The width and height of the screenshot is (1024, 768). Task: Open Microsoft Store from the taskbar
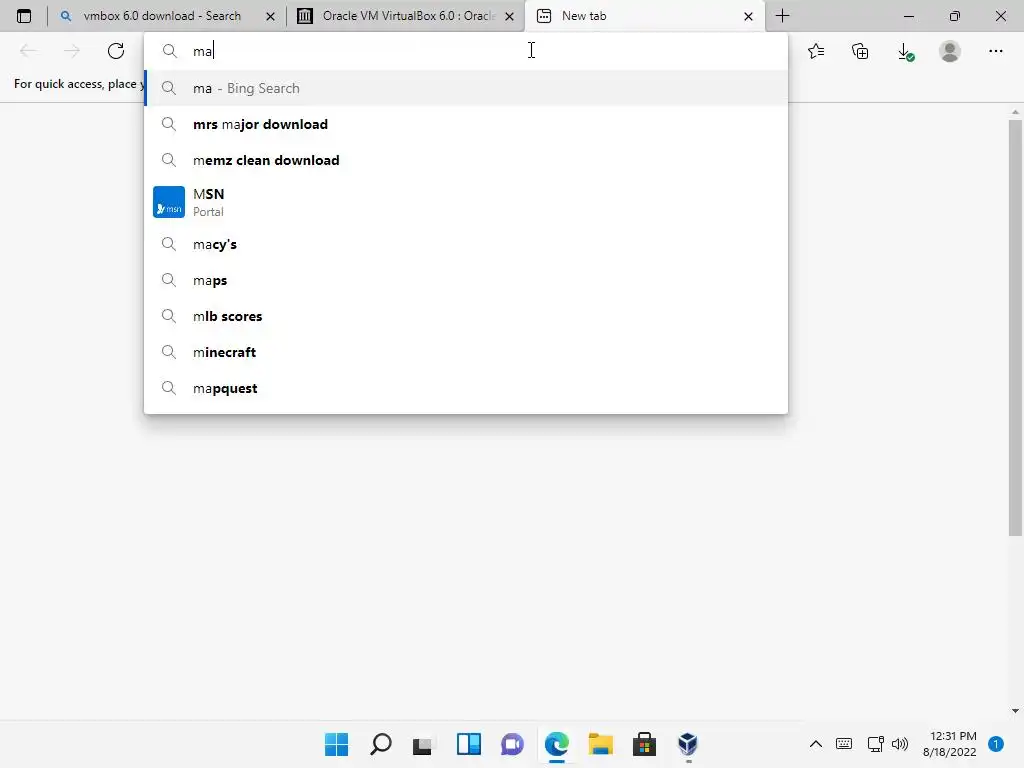coord(644,744)
